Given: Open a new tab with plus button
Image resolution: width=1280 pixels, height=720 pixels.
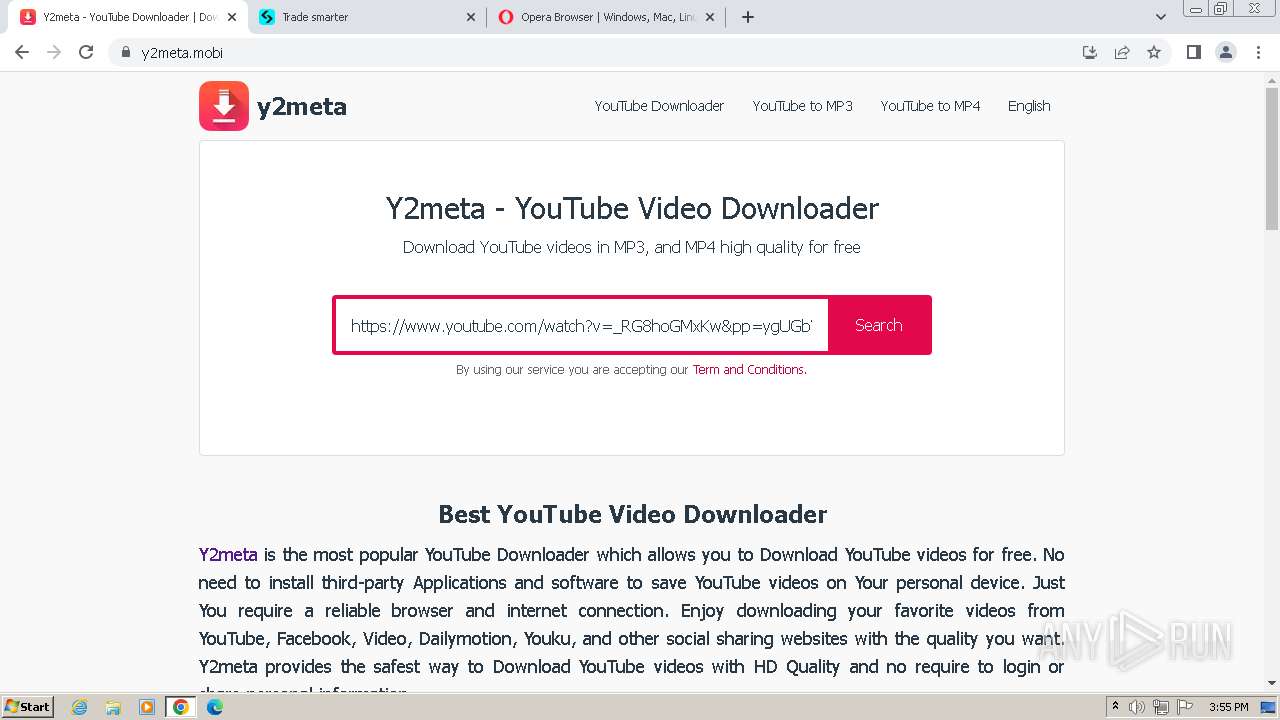Looking at the screenshot, I should [748, 17].
